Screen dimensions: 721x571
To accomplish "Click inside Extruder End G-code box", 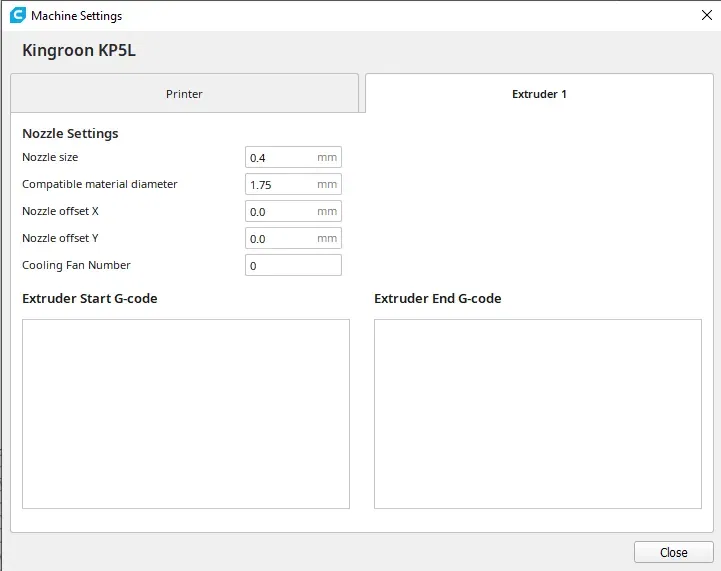I will [538, 414].
